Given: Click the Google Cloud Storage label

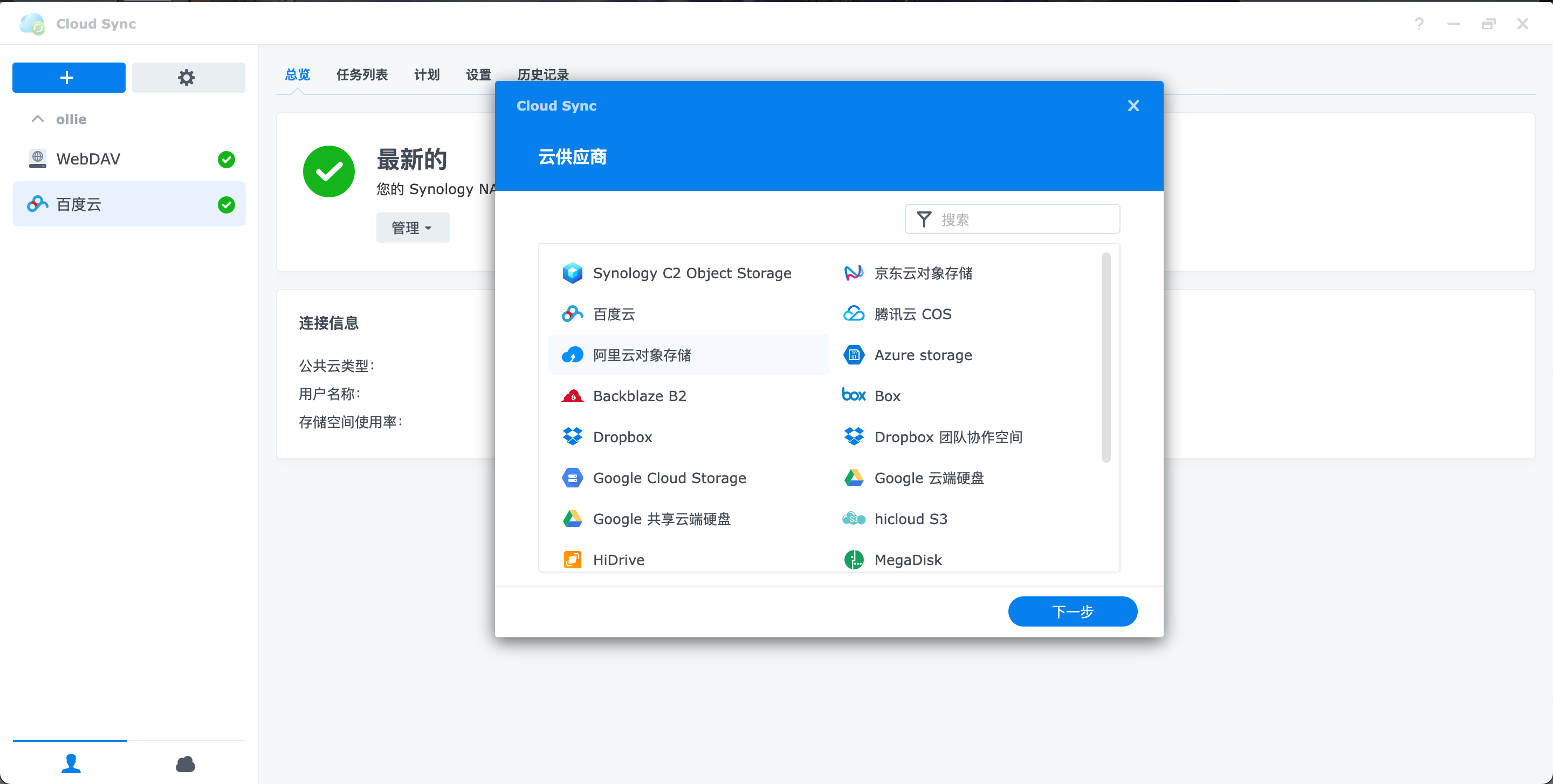Looking at the screenshot, I should 669,478.
